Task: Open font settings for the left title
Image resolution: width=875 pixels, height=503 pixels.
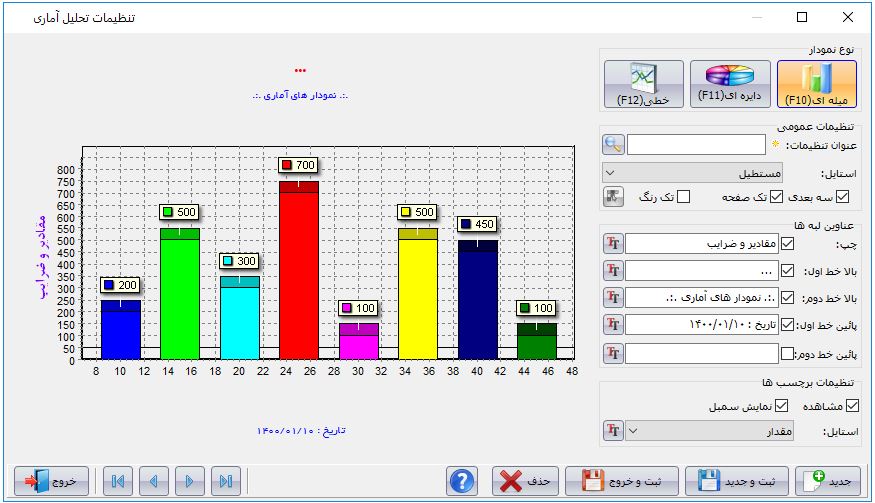Action: coord(613,243)
